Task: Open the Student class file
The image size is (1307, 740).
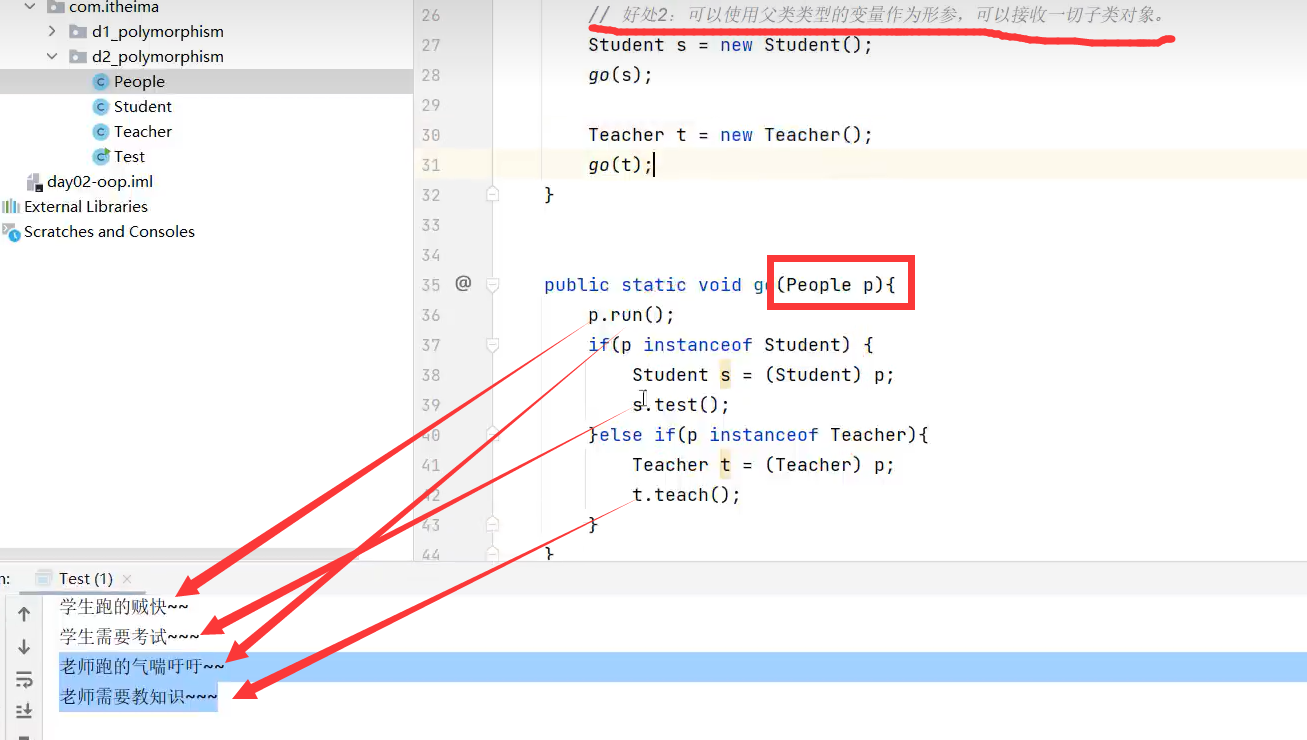Action: (x=143, y=107)
